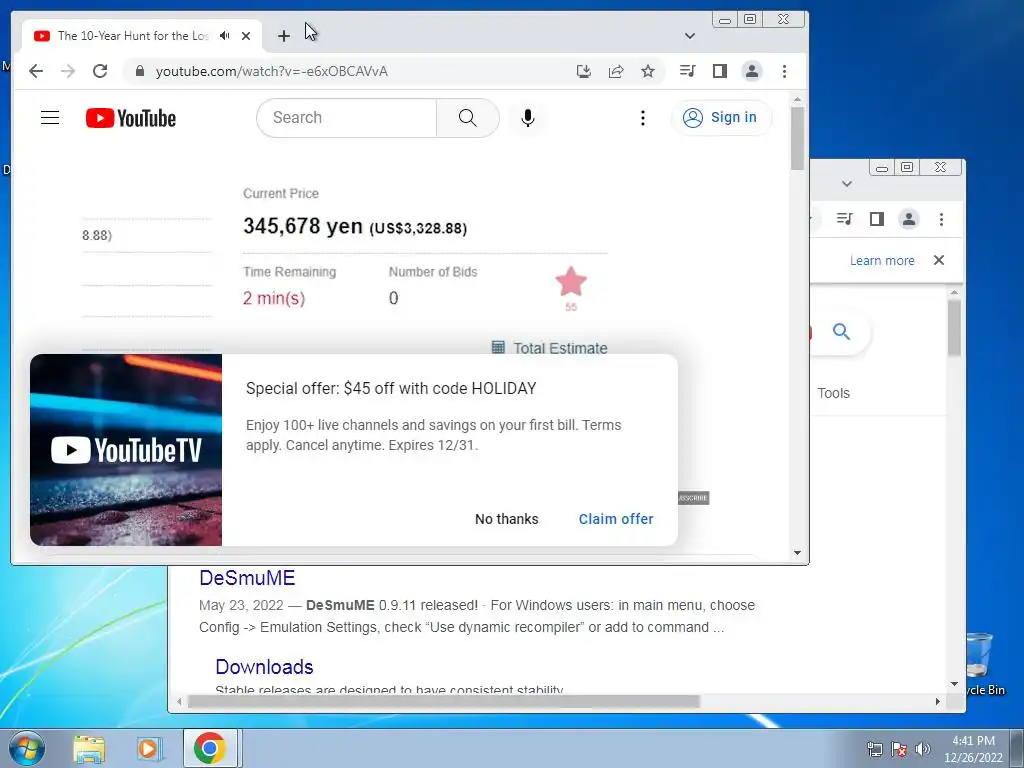1024x768 pixels.
Task: Open three-dot menu in background Chrome window
Action: pos(941,219)
